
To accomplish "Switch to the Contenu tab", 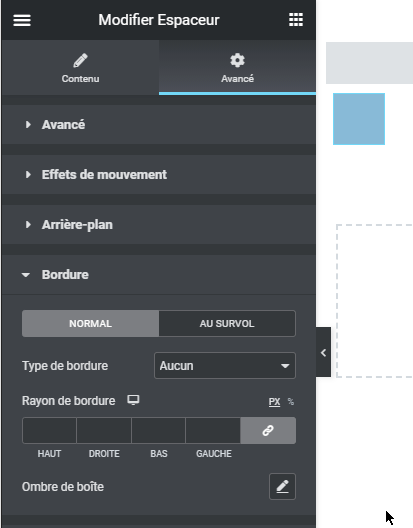I will click(80, 67).
